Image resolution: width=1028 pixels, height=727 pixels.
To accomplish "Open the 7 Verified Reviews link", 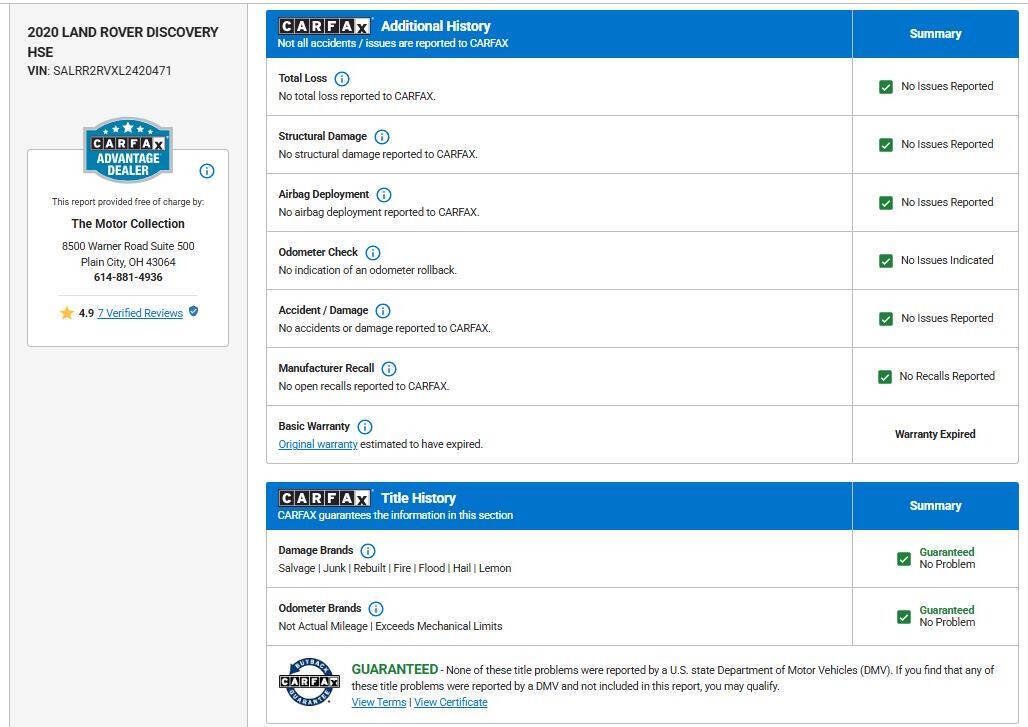I will [140, 313].
